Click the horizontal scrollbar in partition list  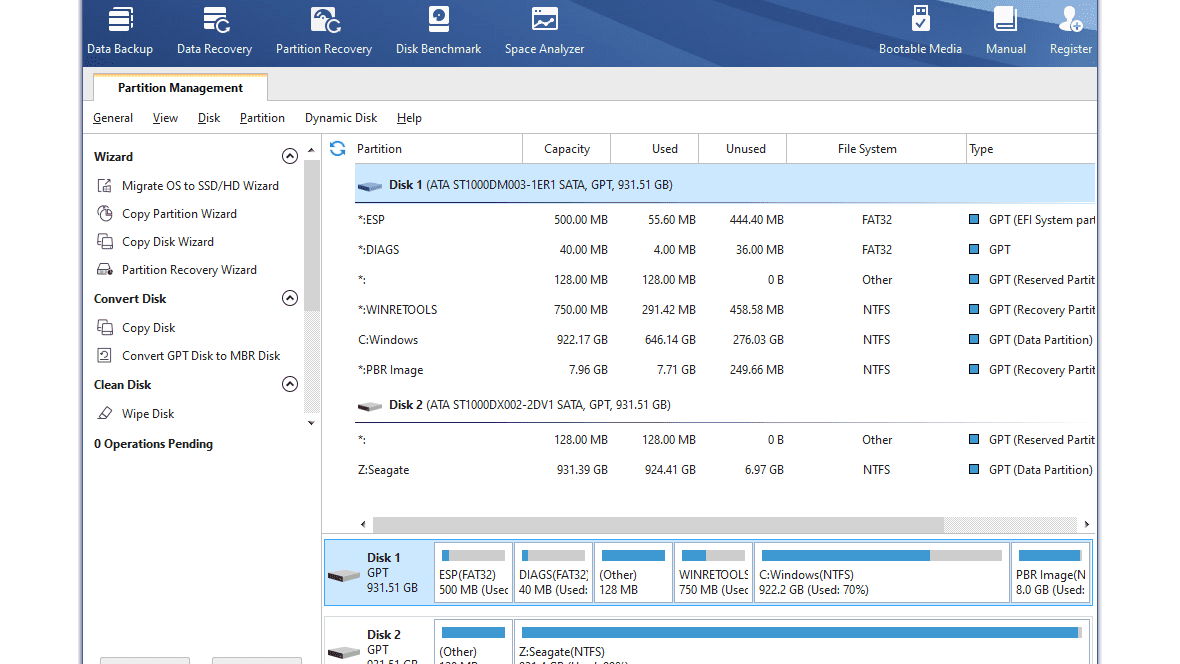point(658,525)
